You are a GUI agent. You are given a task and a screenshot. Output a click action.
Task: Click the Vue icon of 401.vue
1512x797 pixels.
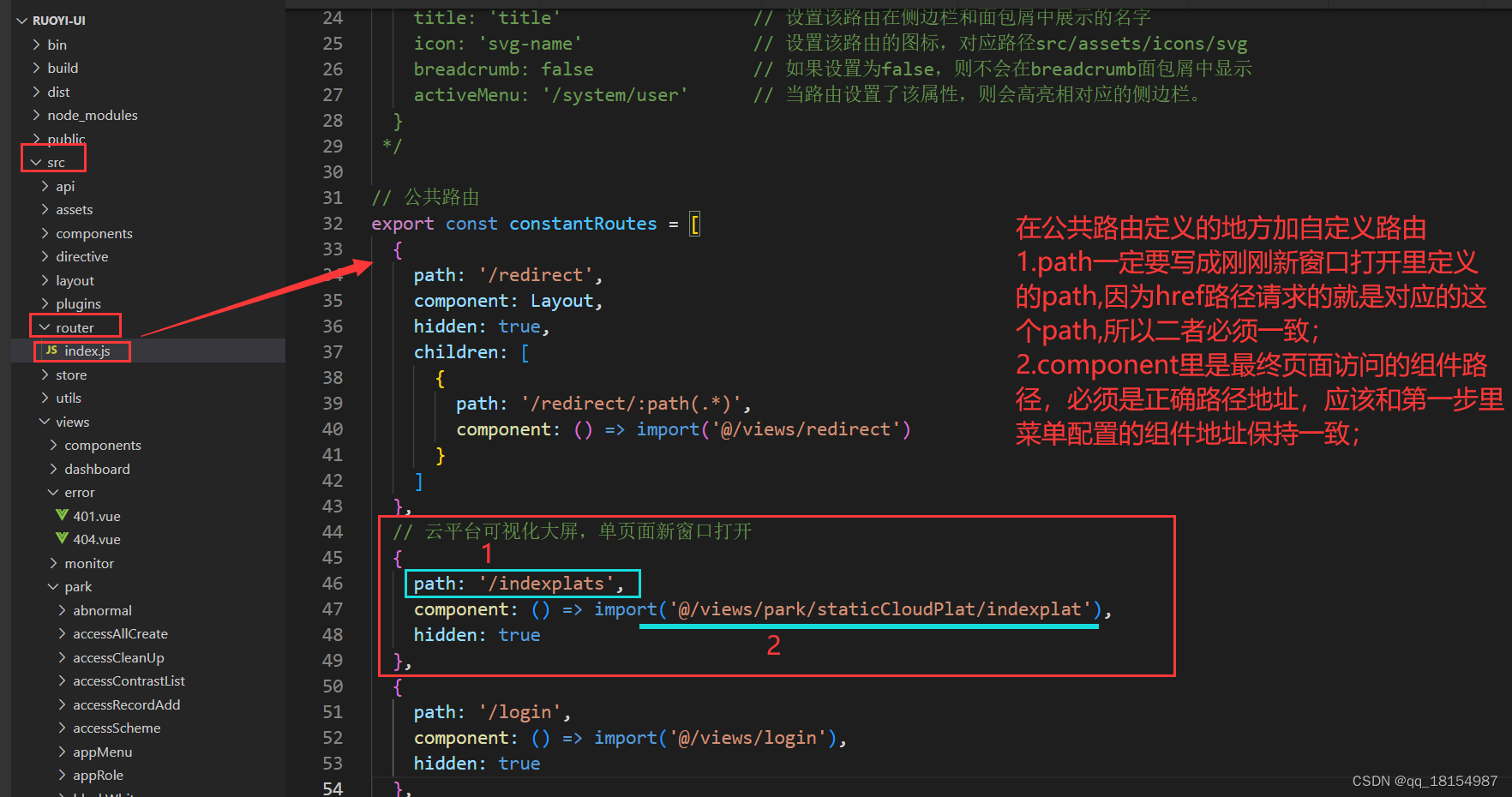[x=62, y=516]
